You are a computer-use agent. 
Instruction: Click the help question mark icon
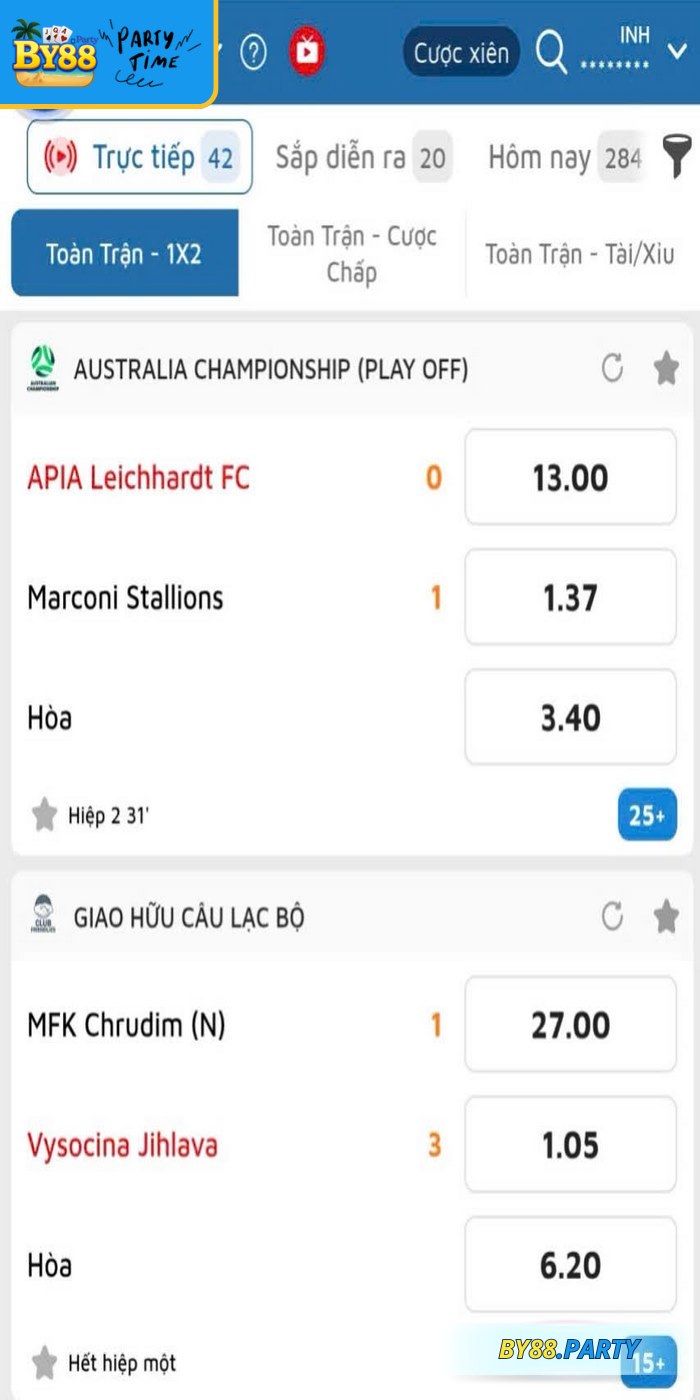[254, 52]
